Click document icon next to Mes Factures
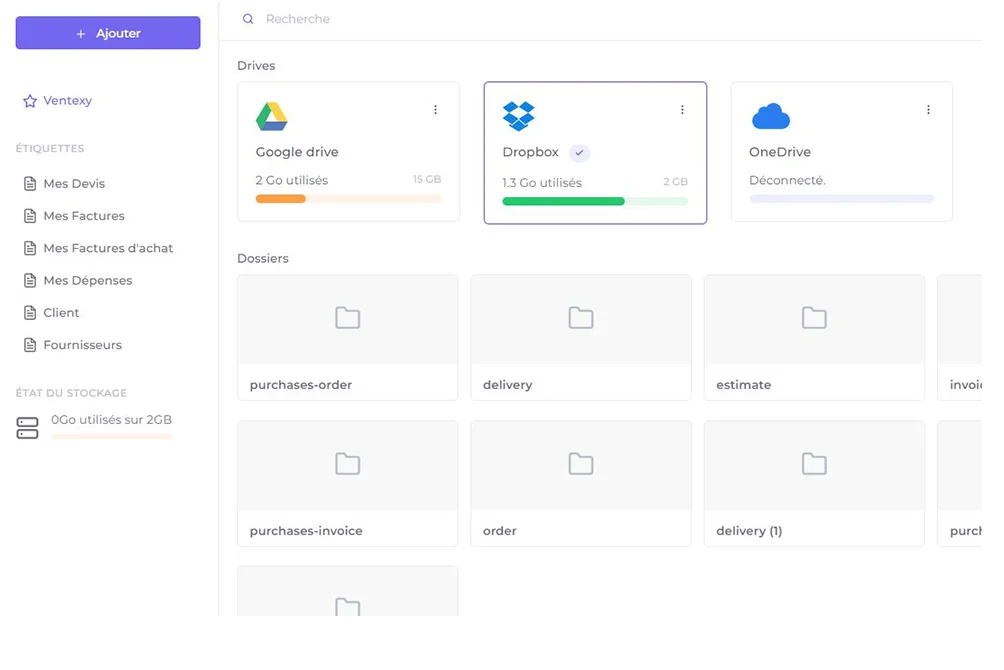1004x670 pixels. coord(29,216)
